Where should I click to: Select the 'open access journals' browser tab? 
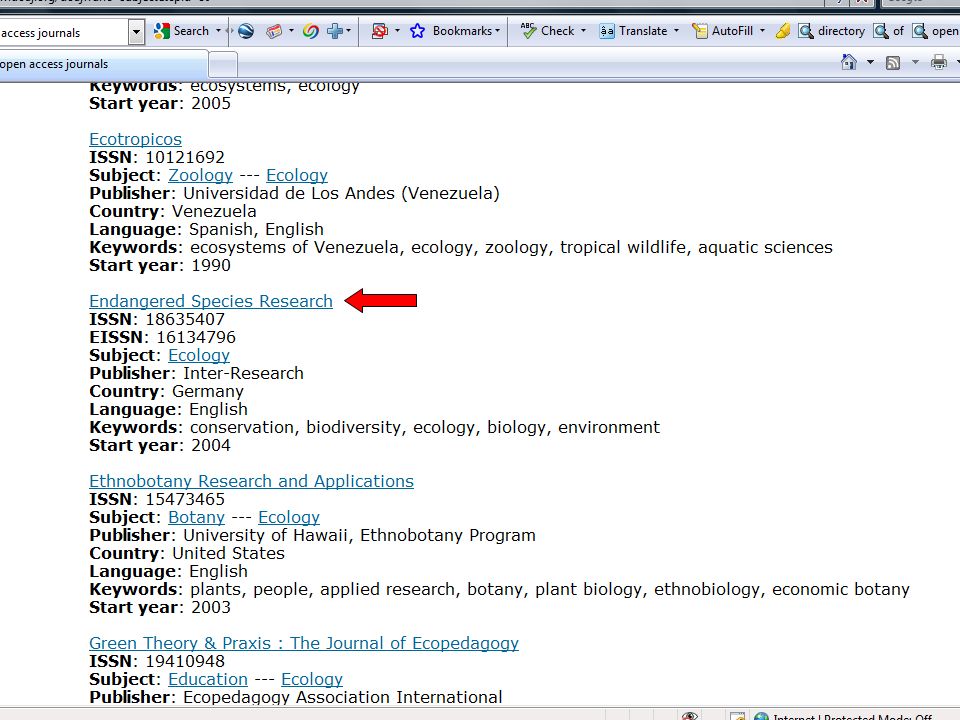click(103, 64)
